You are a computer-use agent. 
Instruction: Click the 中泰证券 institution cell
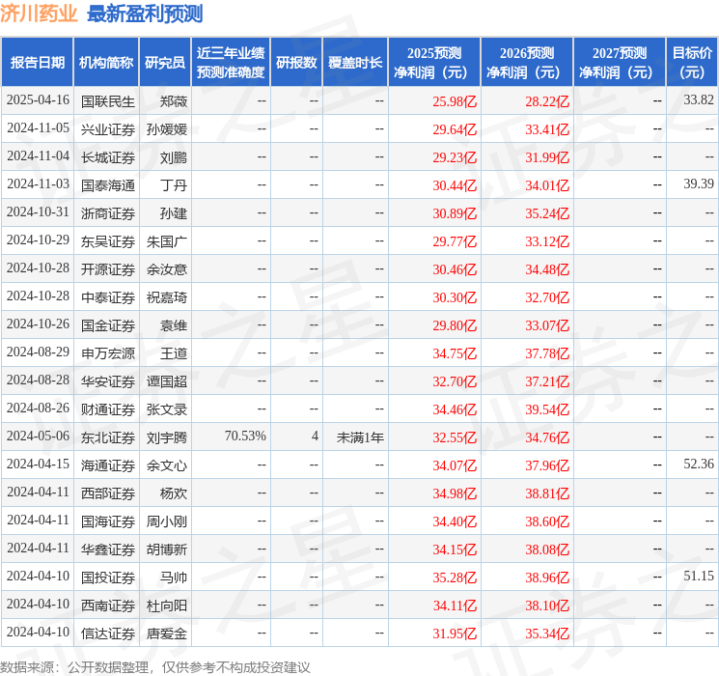[108, 298]
